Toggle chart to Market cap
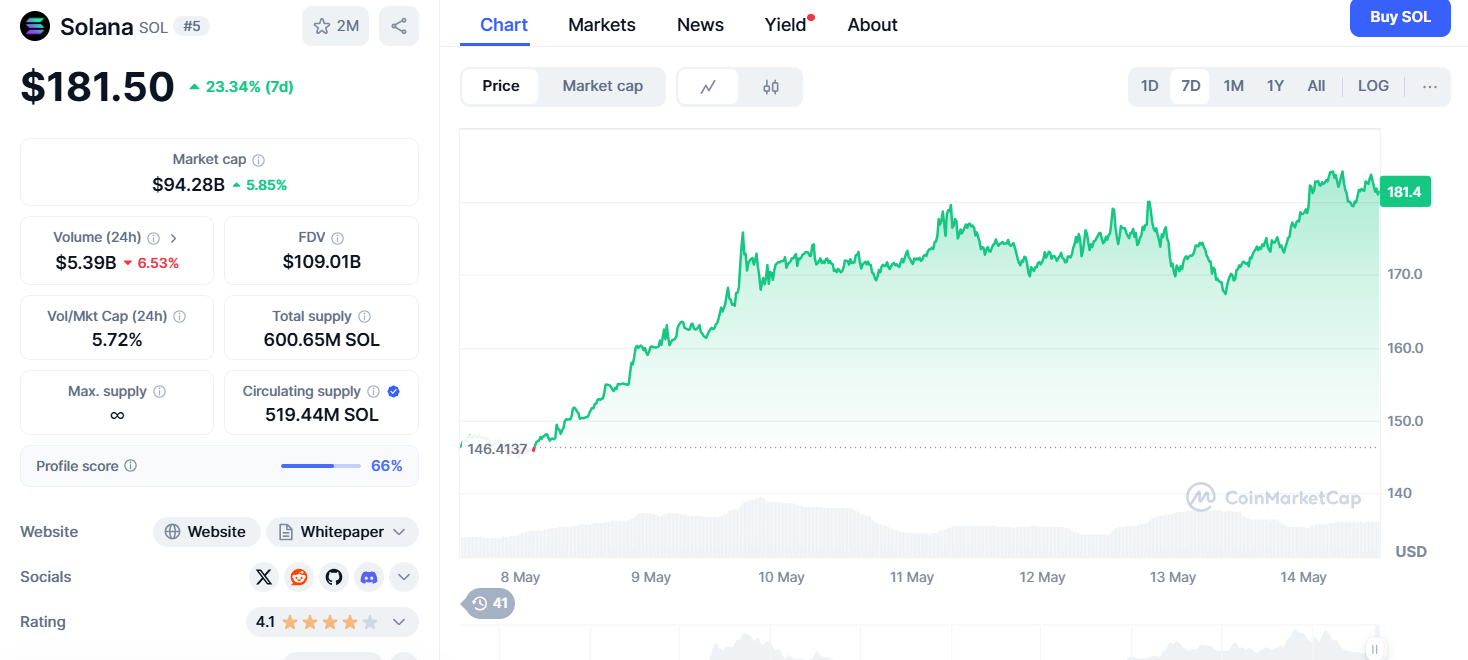Viewport: 1468px width, 660px height. point(602,87)
